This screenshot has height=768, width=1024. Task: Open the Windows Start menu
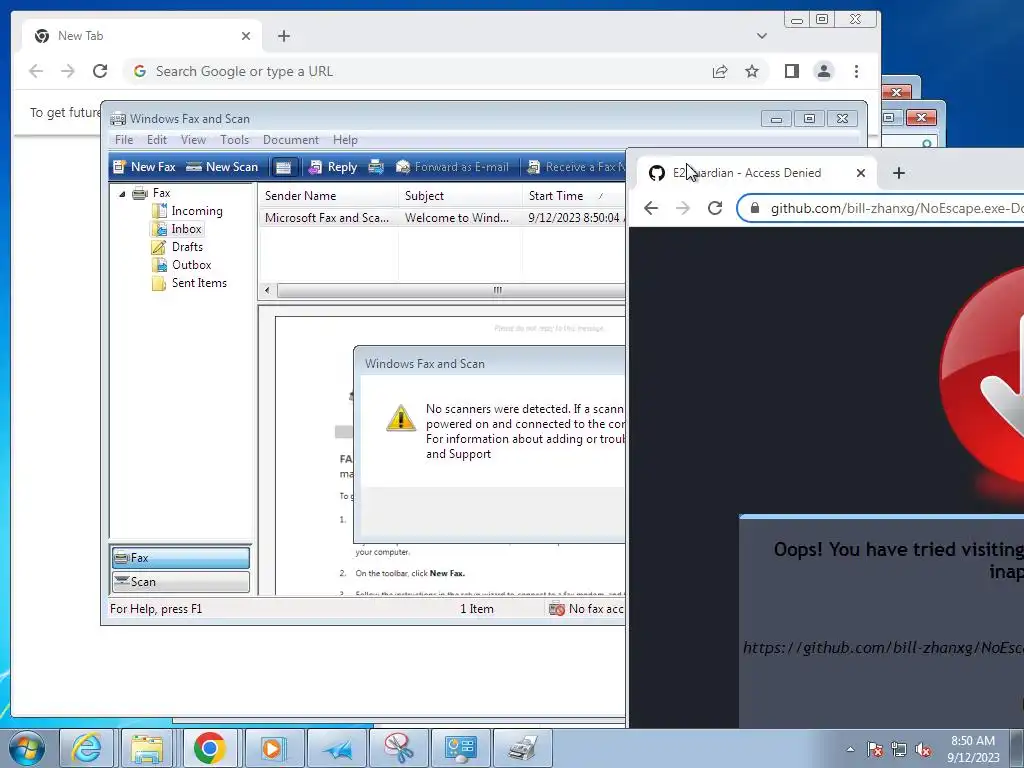click(x=25, y=748)
